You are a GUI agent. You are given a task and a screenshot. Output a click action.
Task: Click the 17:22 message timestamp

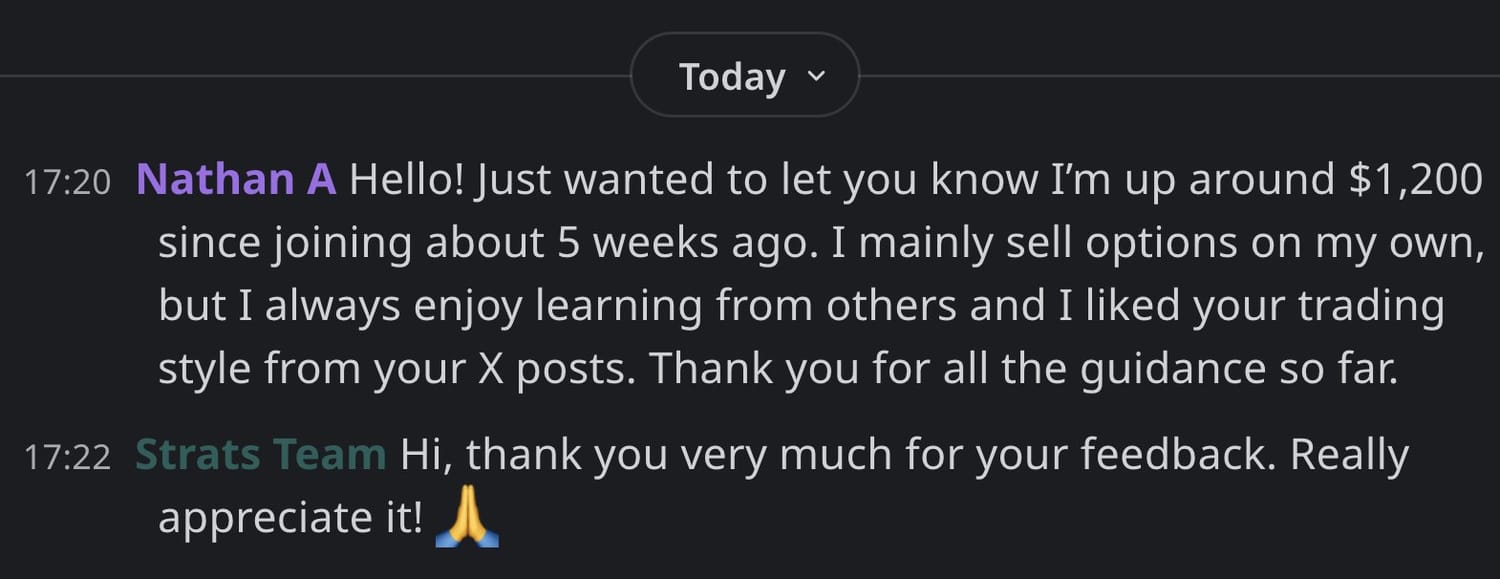click(67, 458)
